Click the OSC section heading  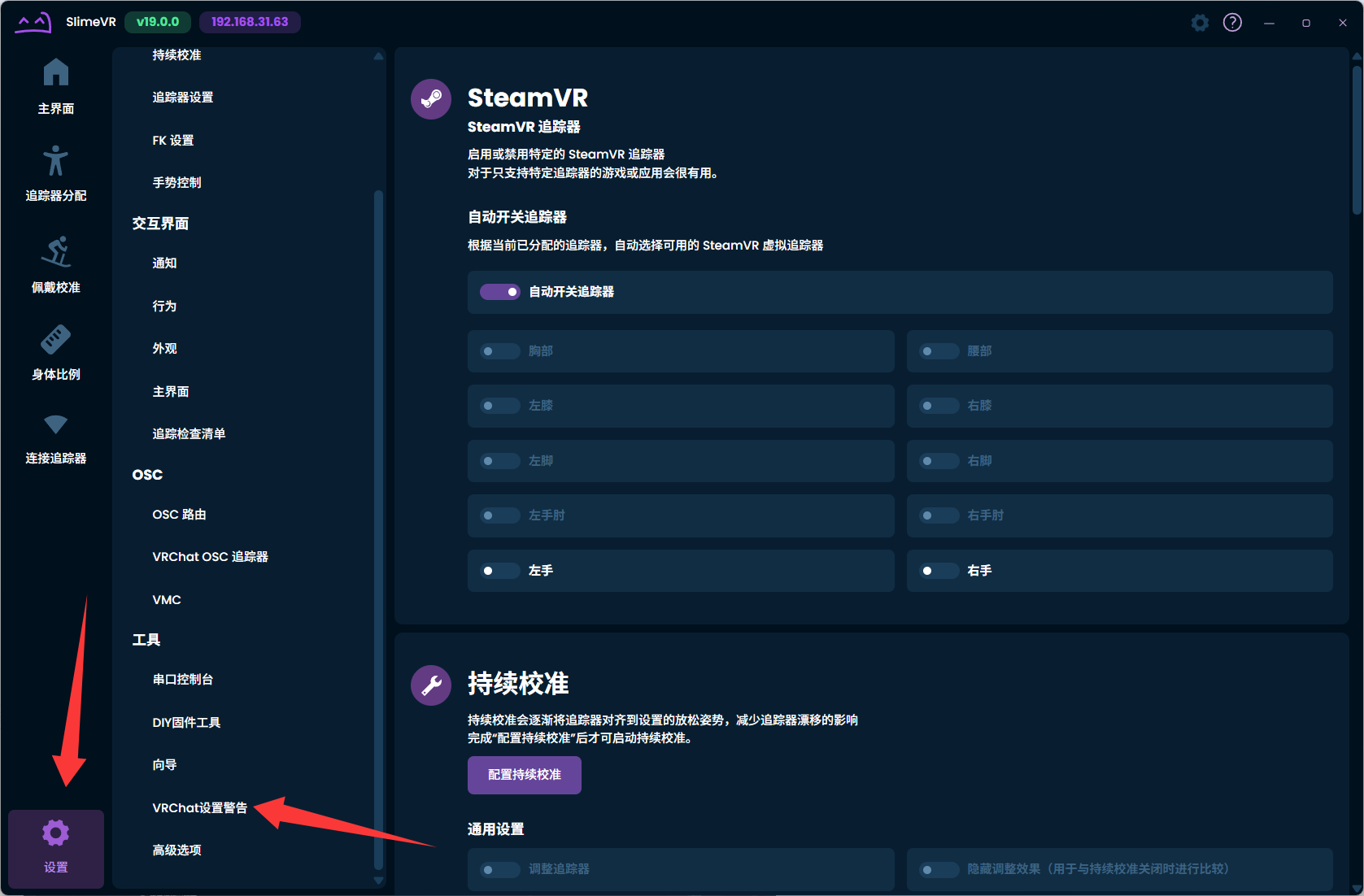coord(147,475)
